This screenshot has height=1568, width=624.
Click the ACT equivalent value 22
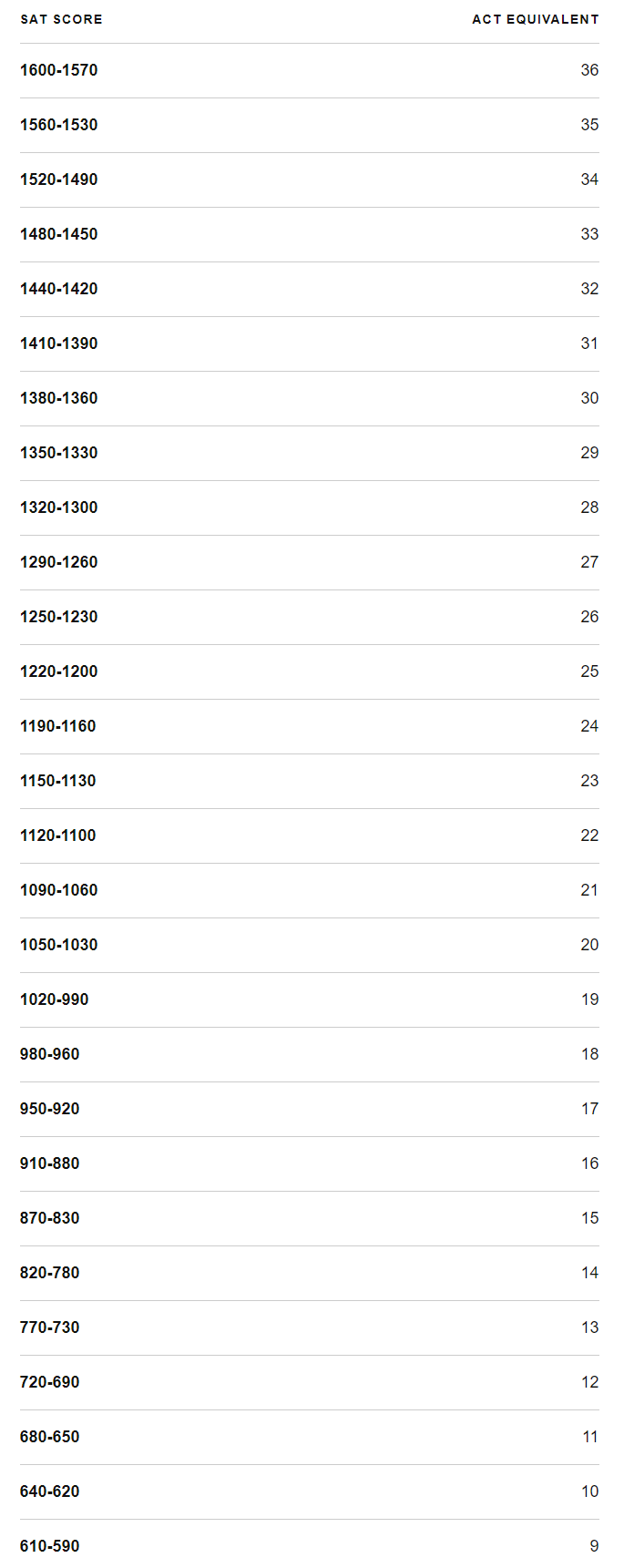589,835
